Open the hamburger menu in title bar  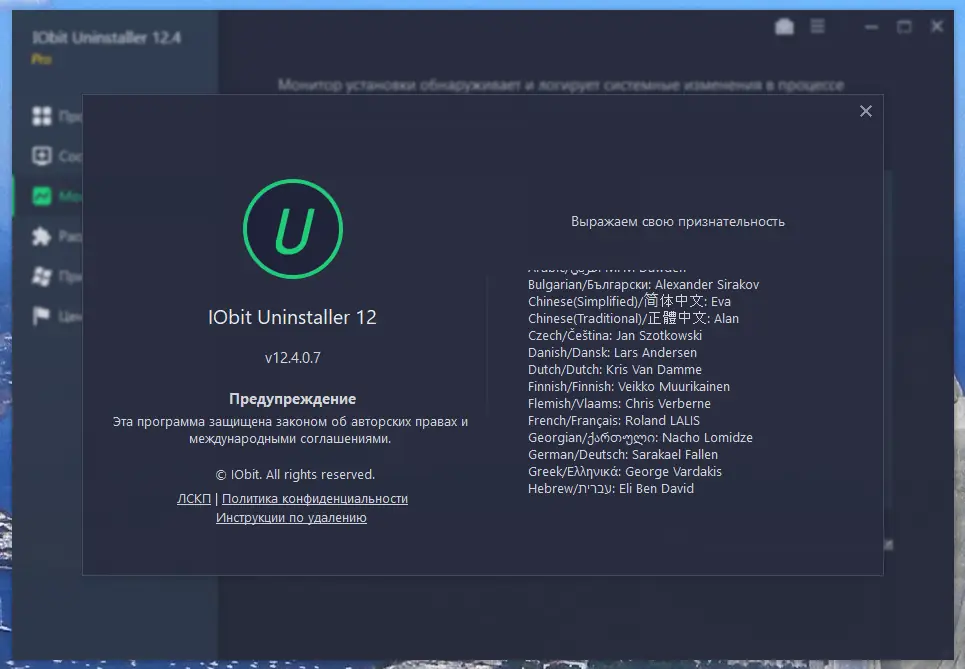point(817,26)
